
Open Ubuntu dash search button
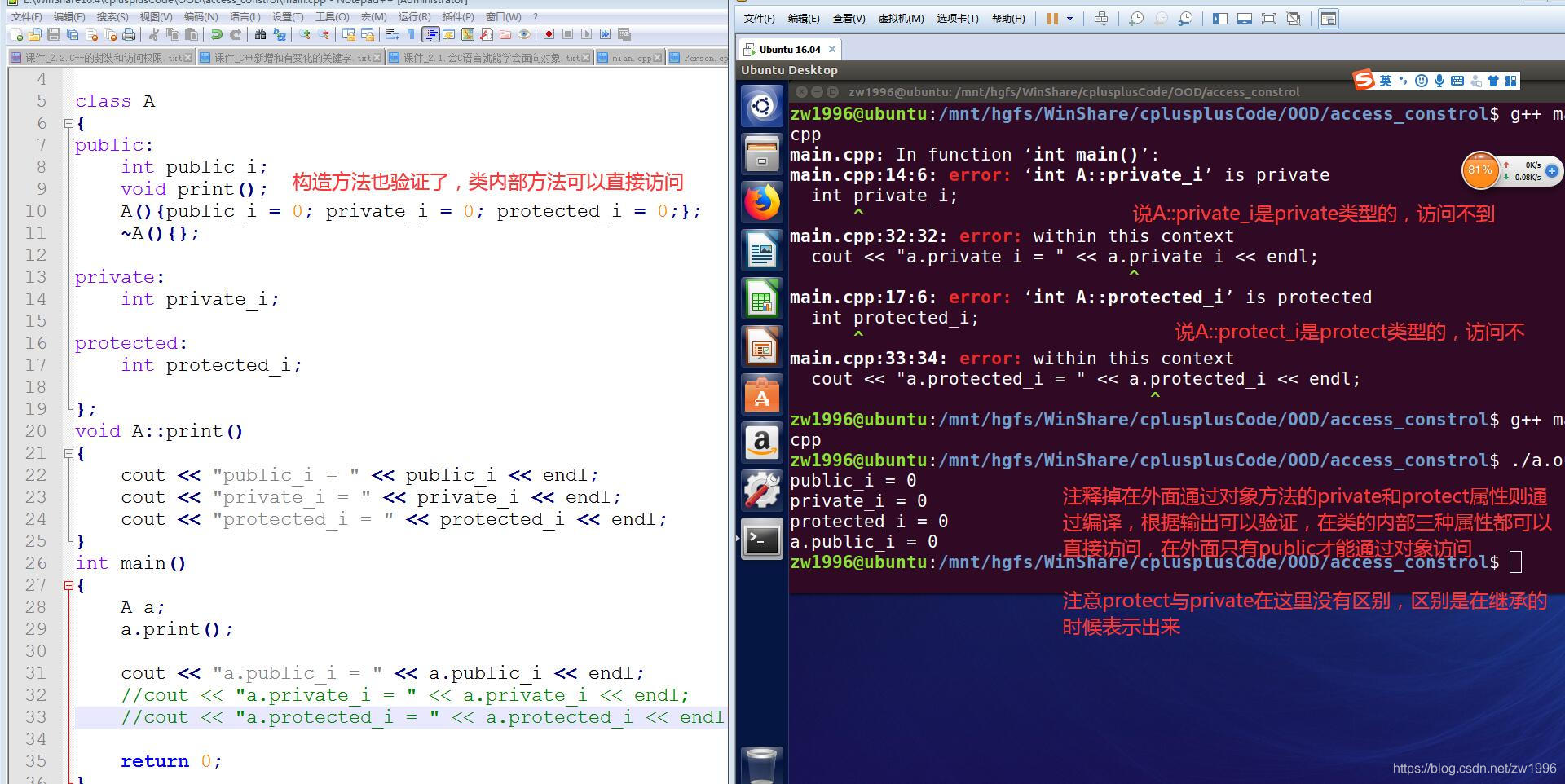pyautogui.click(x=762, y=106)
